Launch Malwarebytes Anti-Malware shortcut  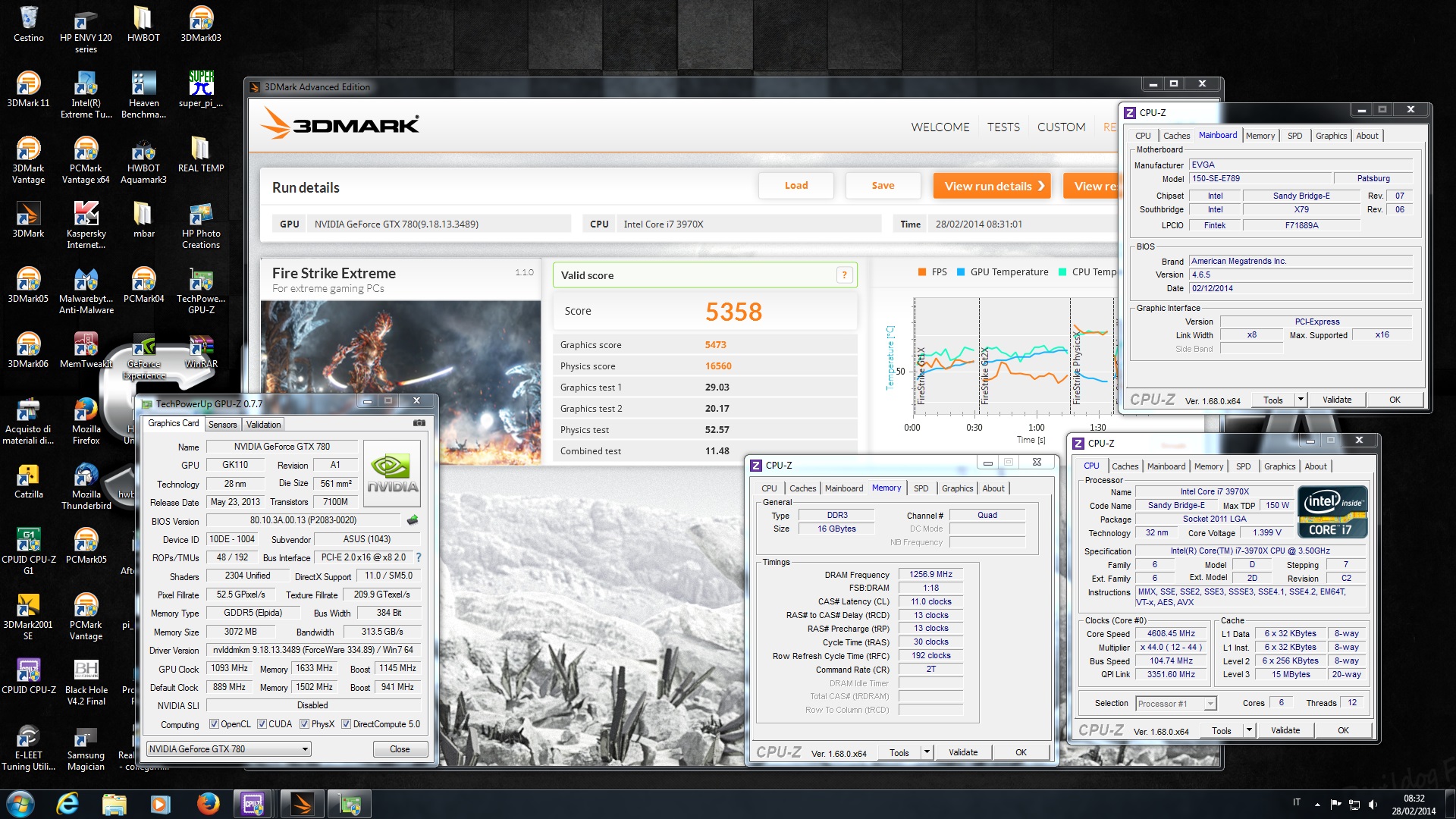coord(86,291)
